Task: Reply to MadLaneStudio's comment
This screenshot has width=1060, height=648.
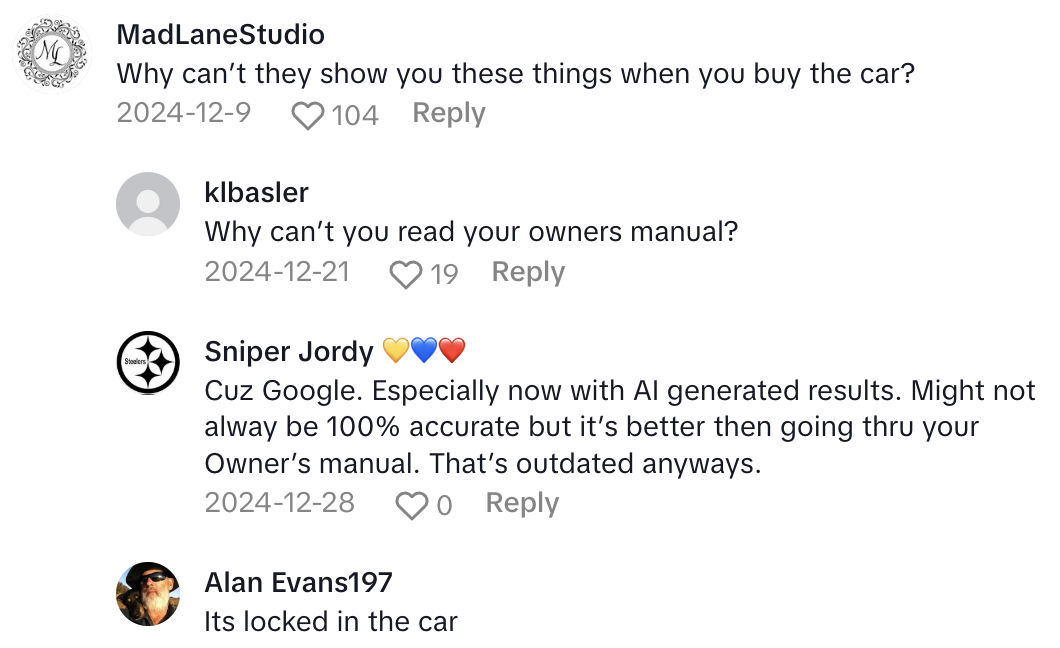Action: [448, 114]
